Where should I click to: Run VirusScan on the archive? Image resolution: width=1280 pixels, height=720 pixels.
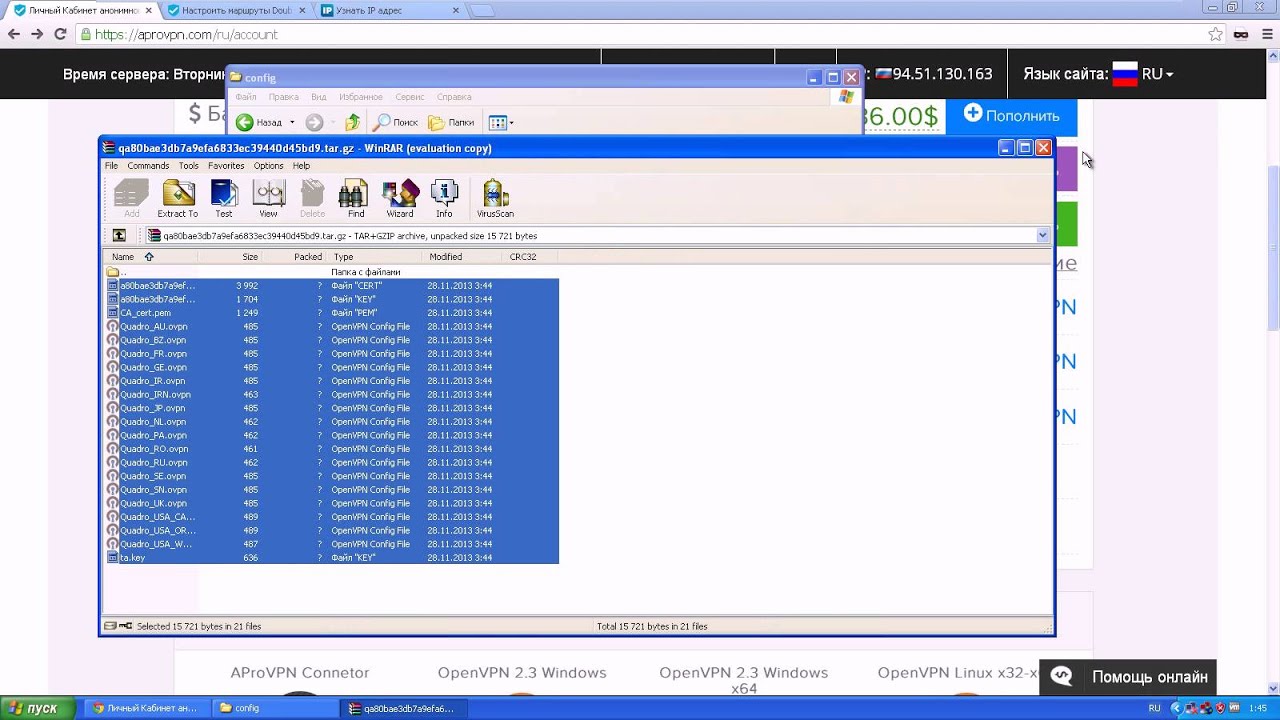click(495, 198)
